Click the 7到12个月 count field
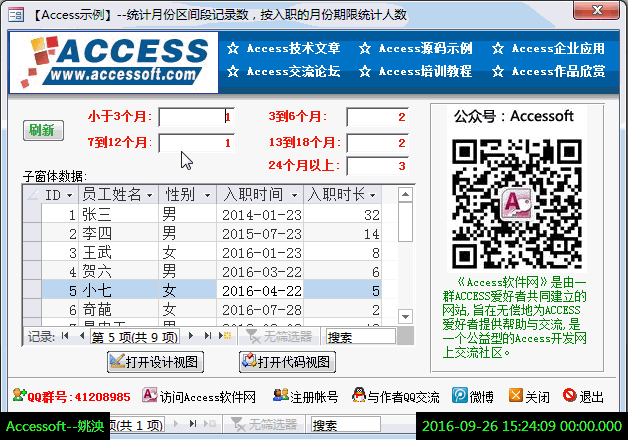The width and height of the screenshot is (628, 440). coord(196,143)
